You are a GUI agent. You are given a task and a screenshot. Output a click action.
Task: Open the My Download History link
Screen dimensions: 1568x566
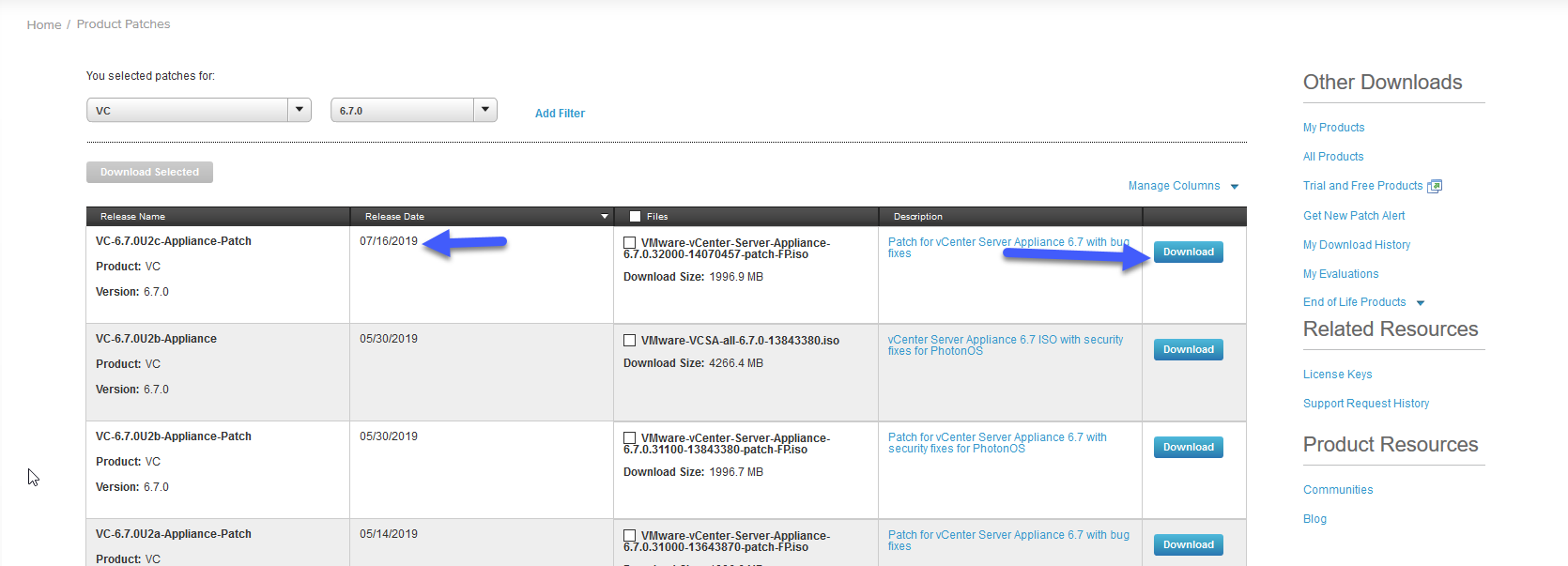coord(1357,245)
